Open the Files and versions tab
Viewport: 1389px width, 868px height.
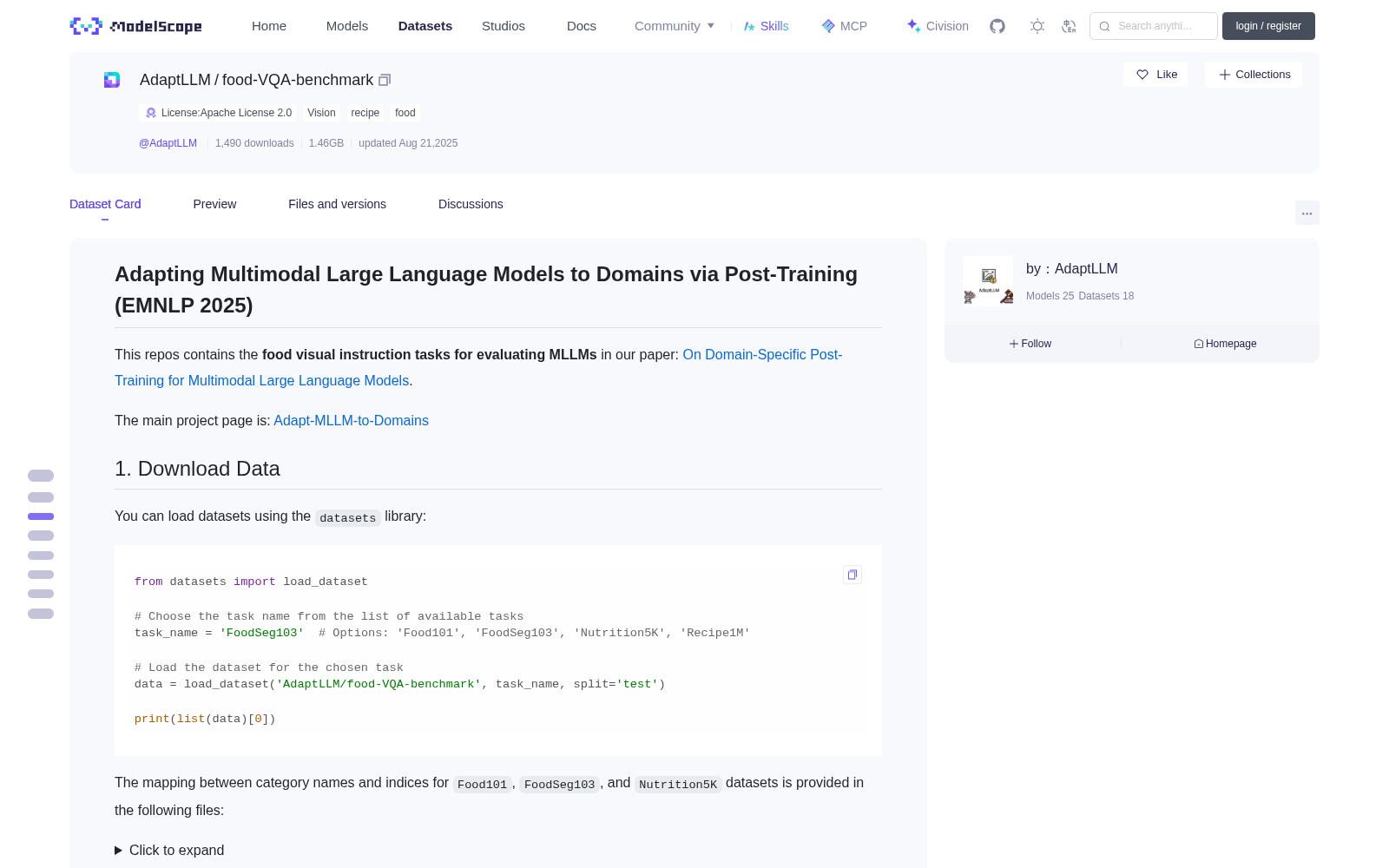point(337,204)
